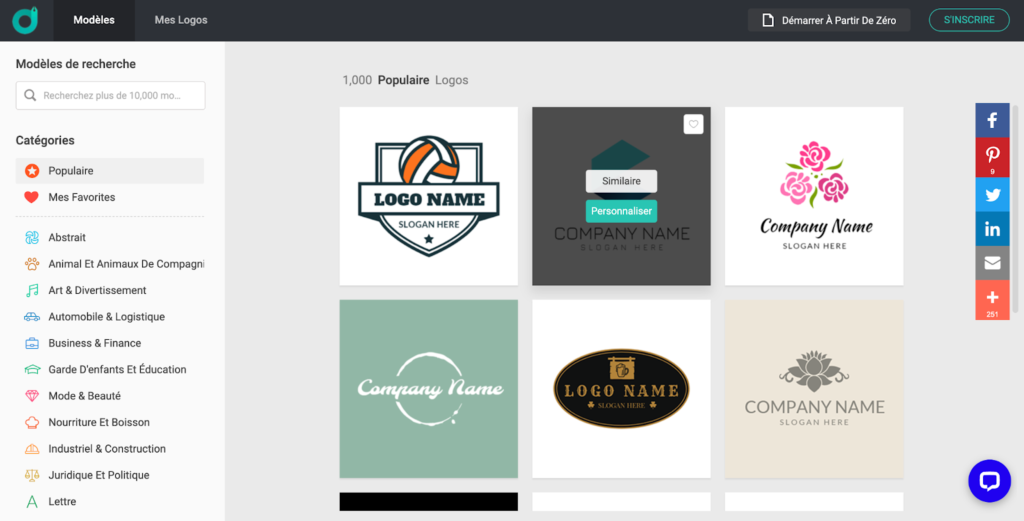Screen dimensions: 1024x521
Task: Click the chef hat icon
Action: [x=31, y=422]
